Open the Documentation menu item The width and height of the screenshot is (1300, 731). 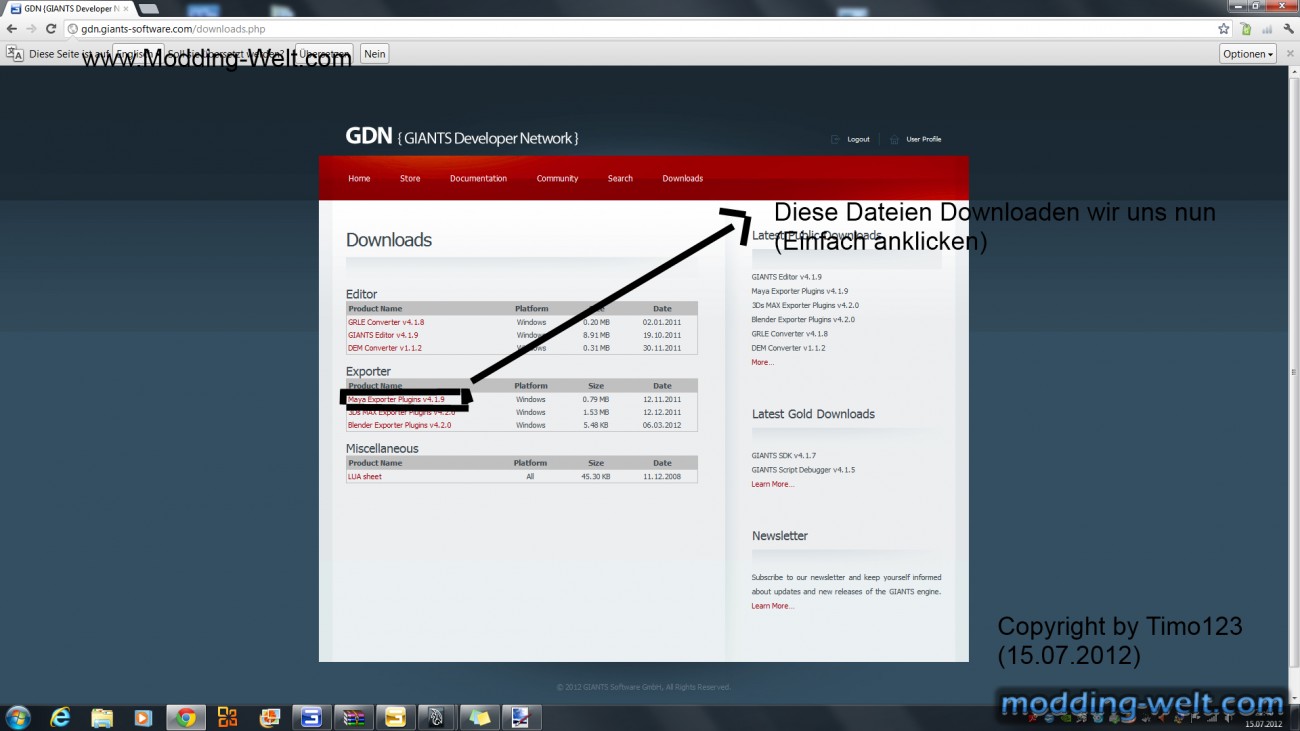pyautogui.click(x=478, y=178)
